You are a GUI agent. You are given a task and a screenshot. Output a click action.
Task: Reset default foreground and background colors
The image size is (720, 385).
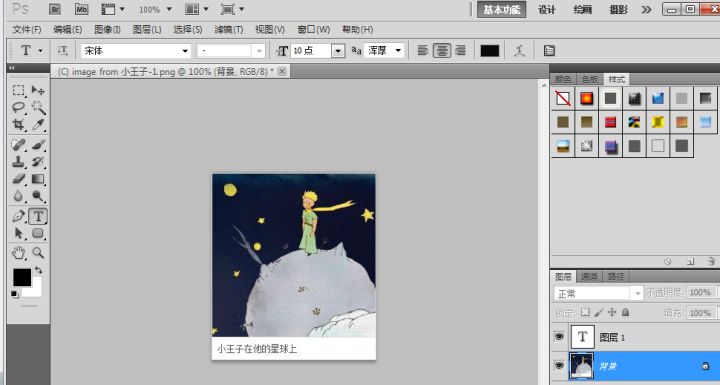click(15, 294)
